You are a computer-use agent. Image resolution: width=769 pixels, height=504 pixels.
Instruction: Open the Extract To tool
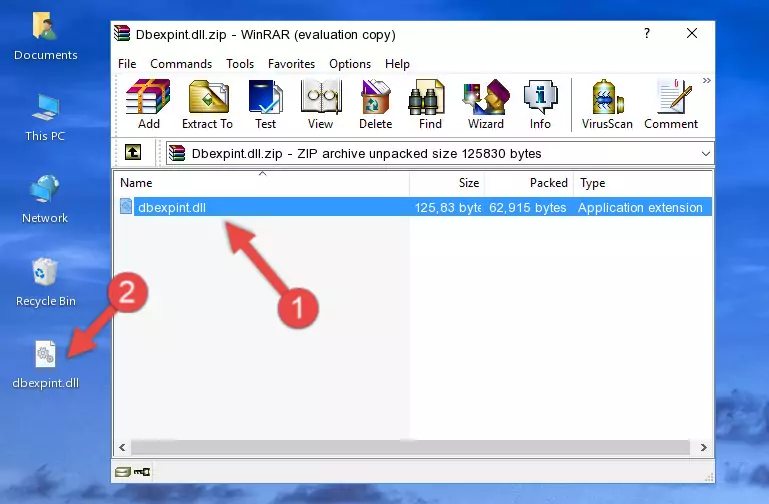click(x=207, y=104)
